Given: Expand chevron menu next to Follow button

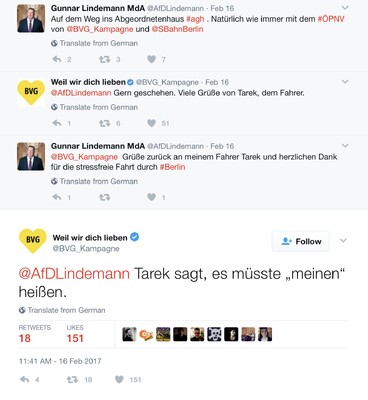Looking at the screenshot, I should pos(343,241).
